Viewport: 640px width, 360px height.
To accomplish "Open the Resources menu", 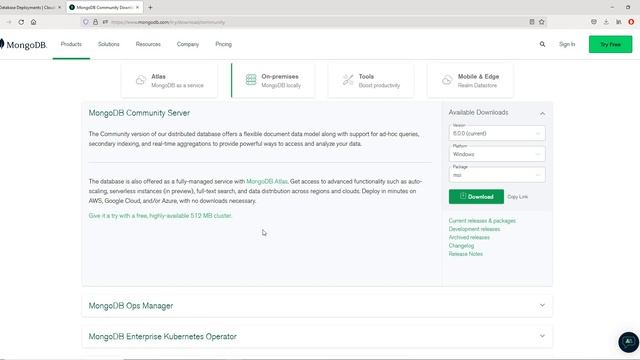I will 148,44.
